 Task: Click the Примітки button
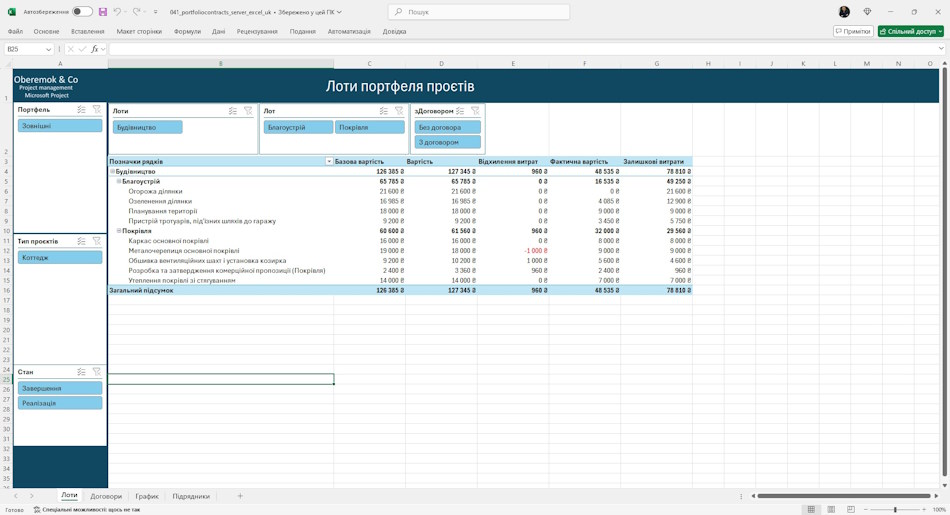[x=853, y=32]
